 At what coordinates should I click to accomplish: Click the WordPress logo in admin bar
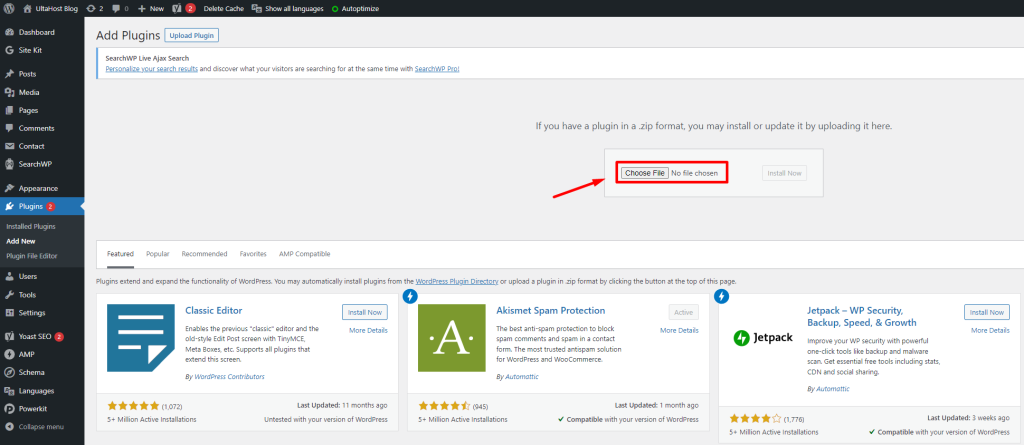[10, 8]
